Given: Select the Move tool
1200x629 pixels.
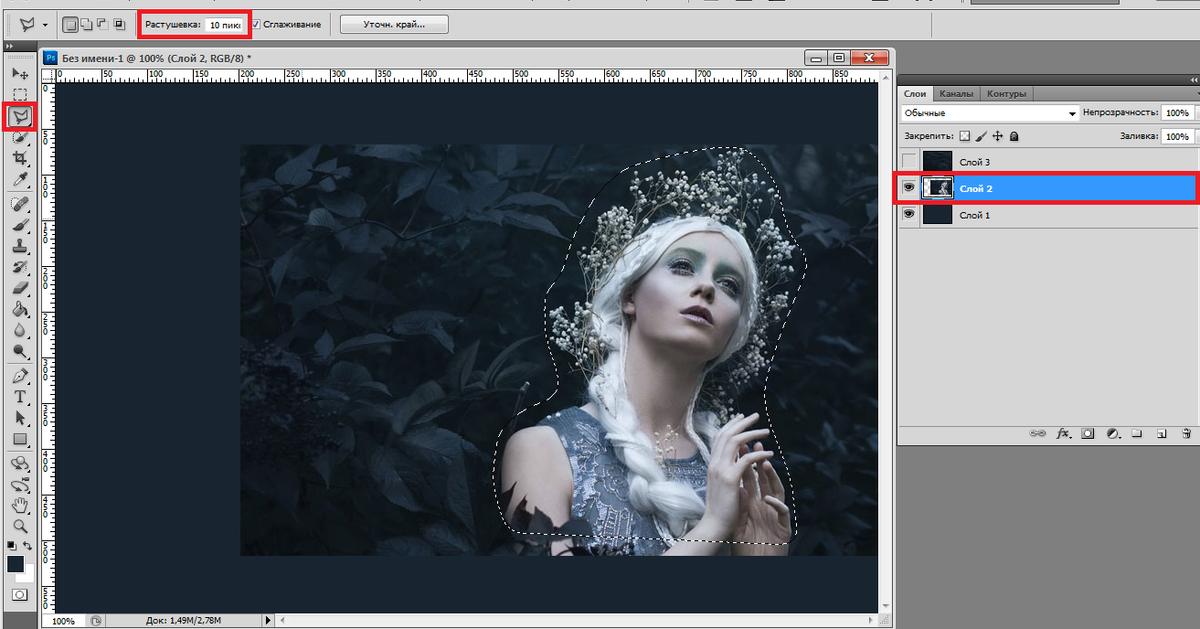Looking at the screenshot, I should tap(20, 73).
